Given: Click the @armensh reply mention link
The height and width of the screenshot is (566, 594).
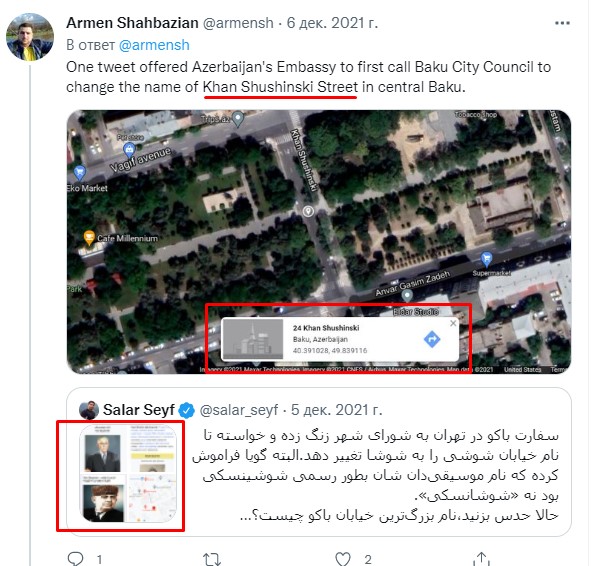Looking at the screenshot, I should tap(154, 45).
